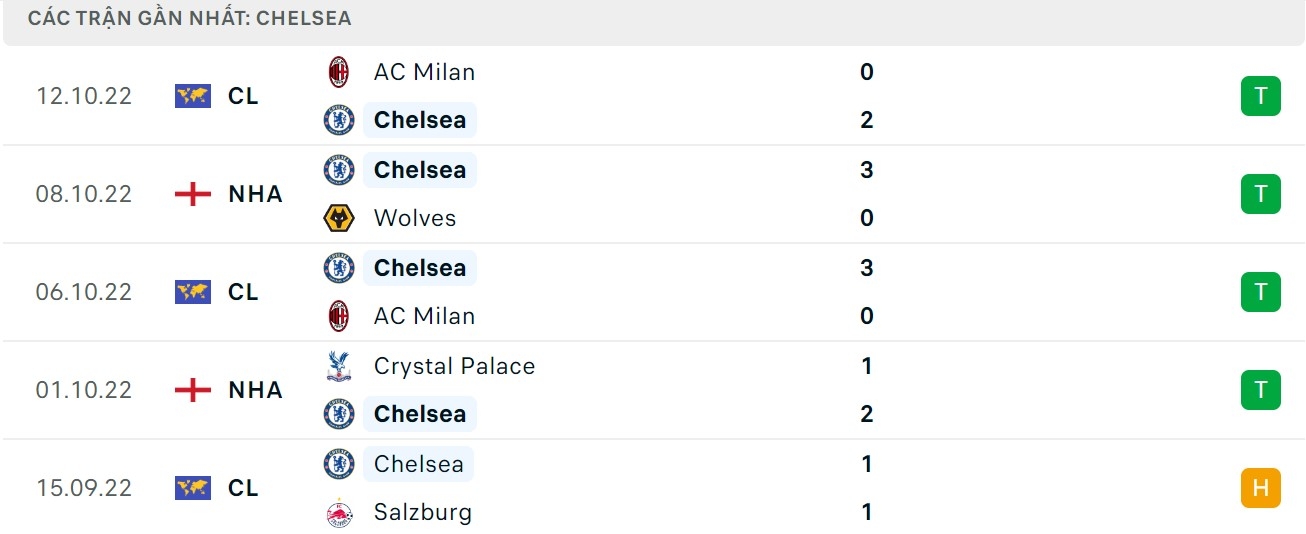Click the AC Milan crest in the 12.10.22 match

[x=339, y=72]
